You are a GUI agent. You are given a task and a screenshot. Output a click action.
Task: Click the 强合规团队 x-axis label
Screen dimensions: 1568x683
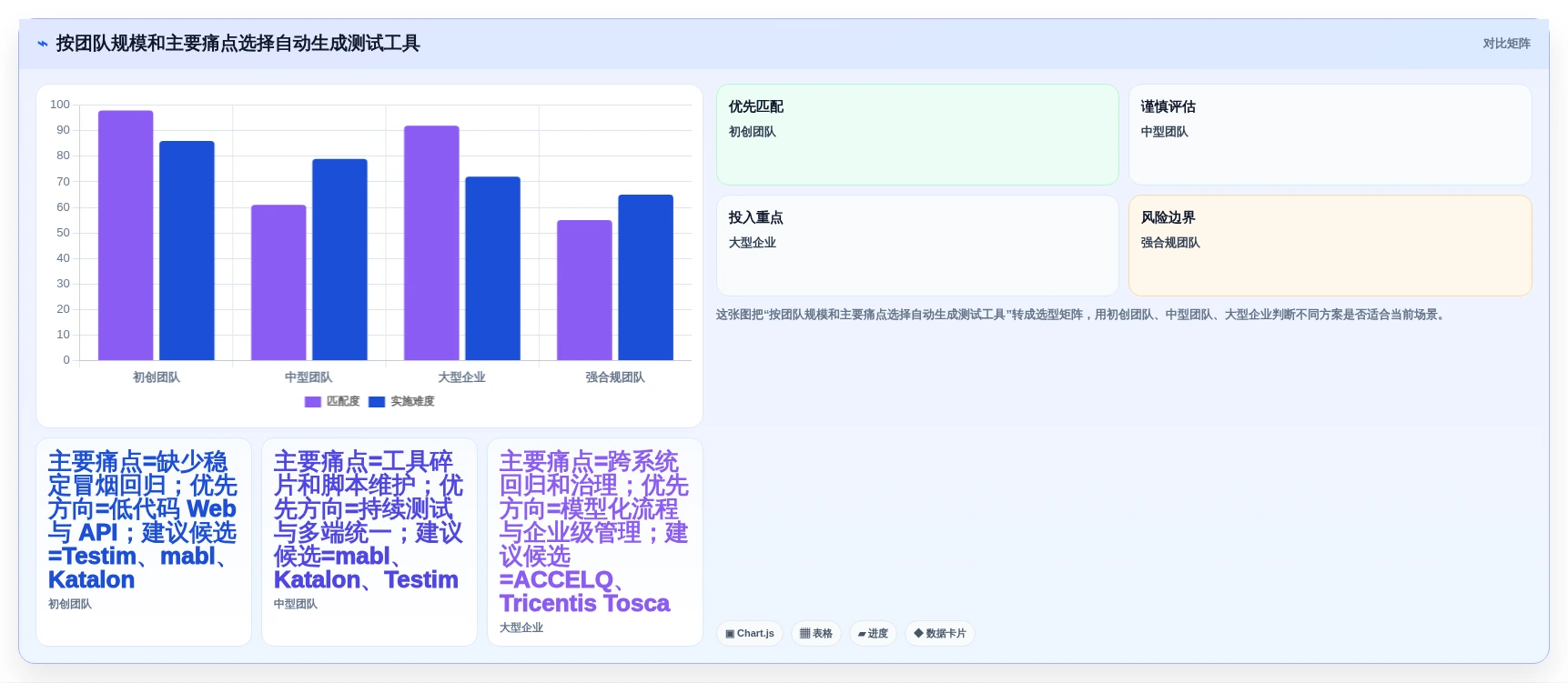click(x=615, y=377)
